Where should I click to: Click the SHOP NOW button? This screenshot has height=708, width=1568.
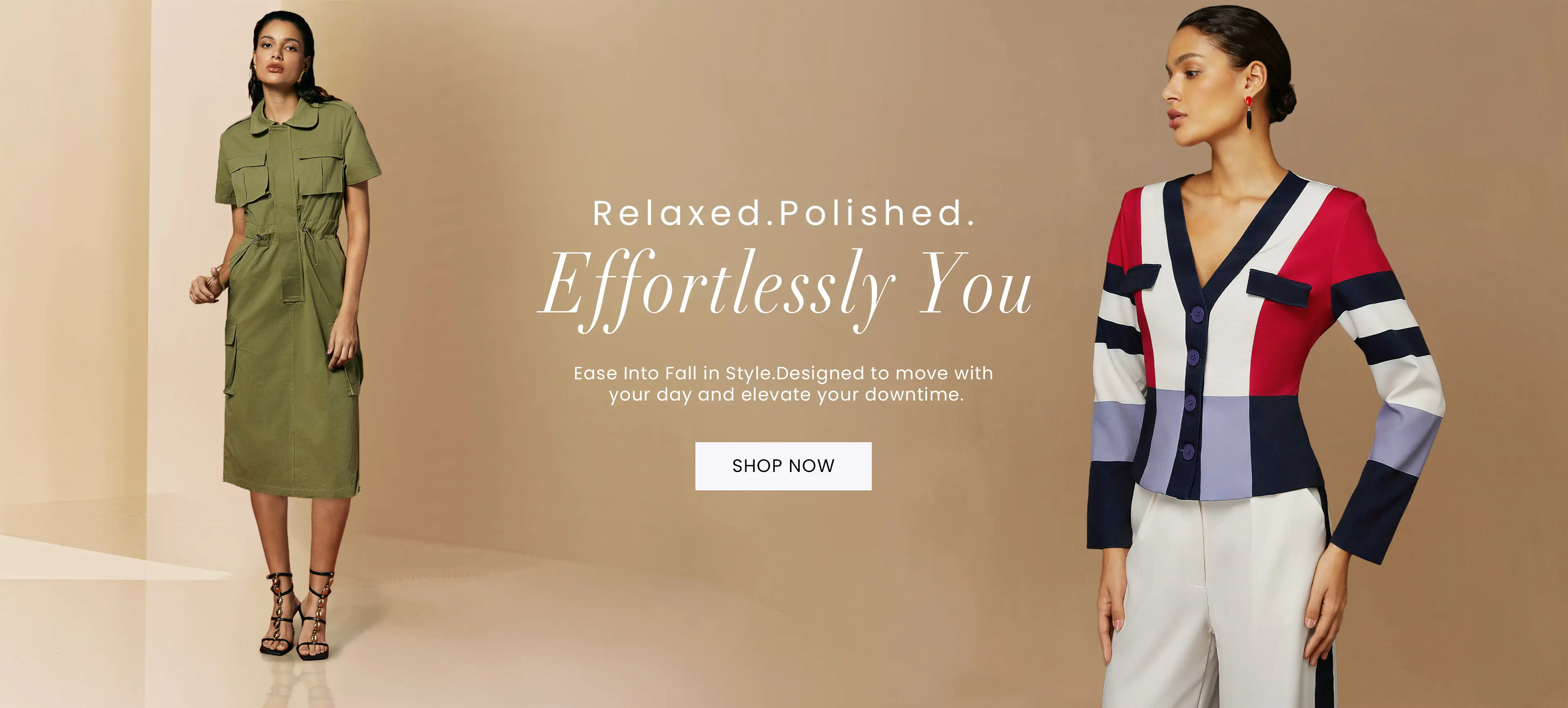pos(783,466)
